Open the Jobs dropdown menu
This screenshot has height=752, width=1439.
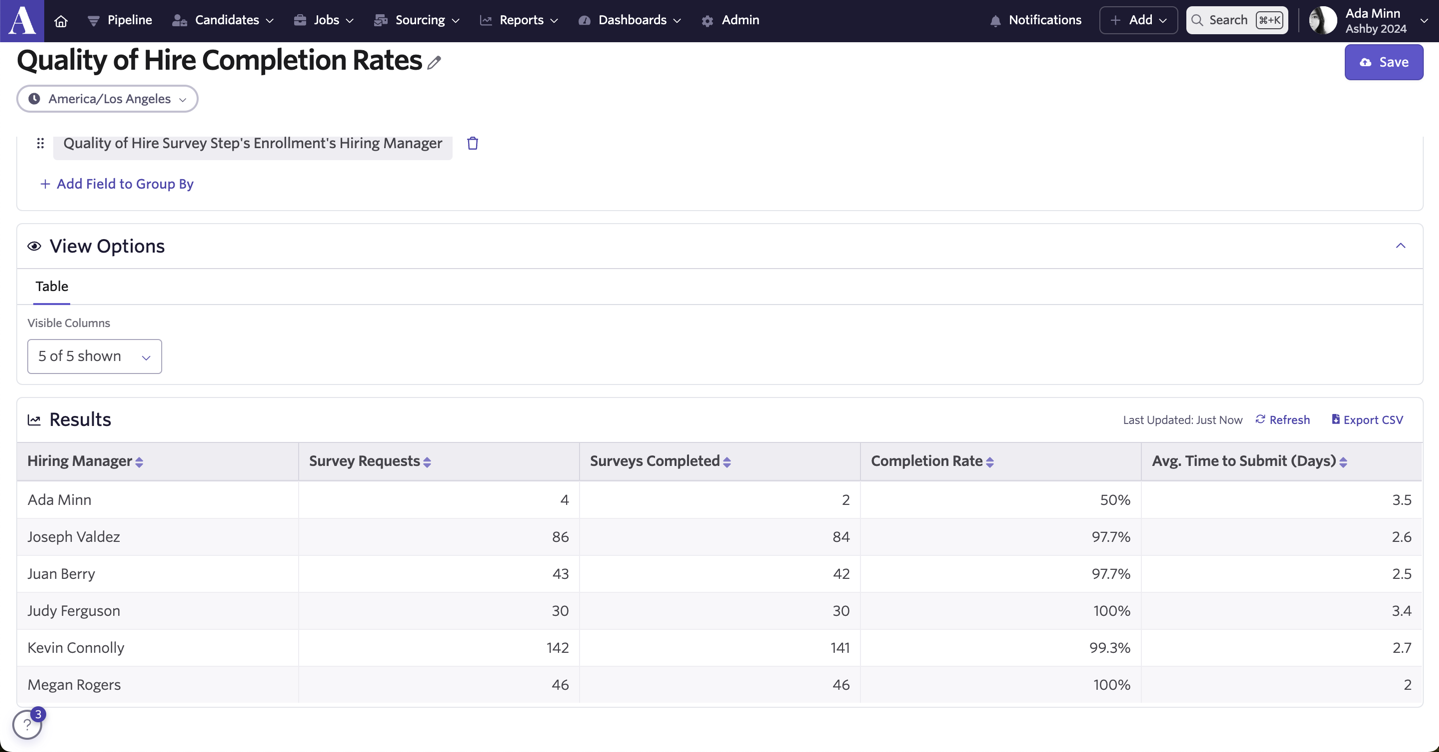324,20
